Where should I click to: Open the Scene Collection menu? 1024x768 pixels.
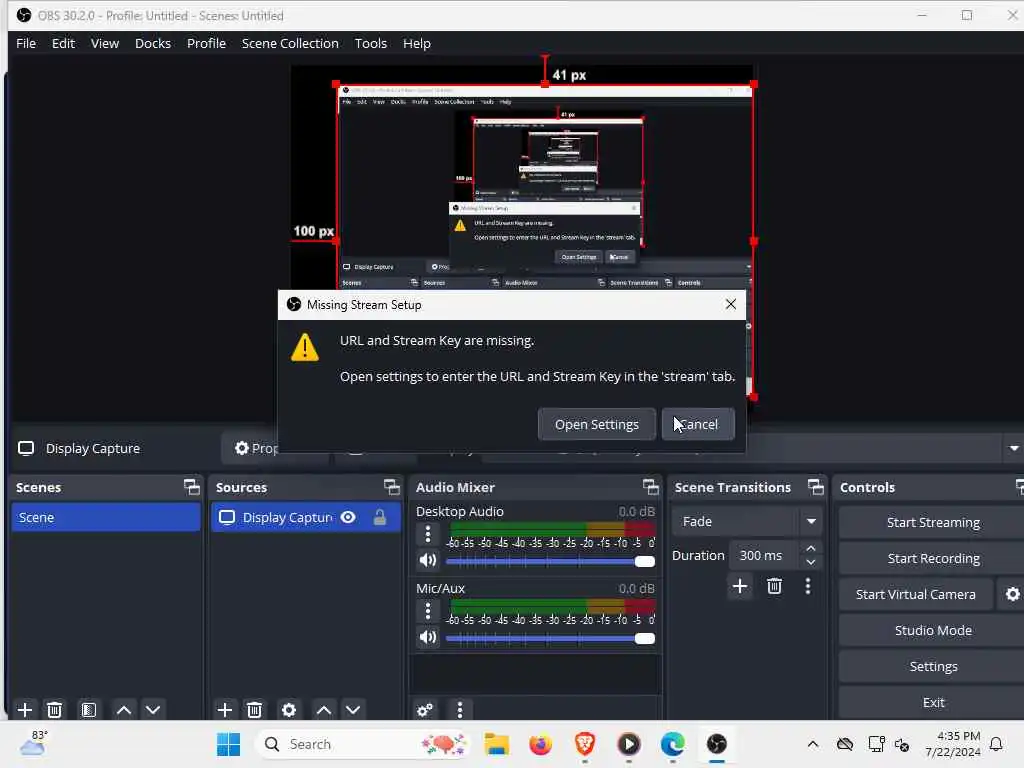(x=290, y=43)
